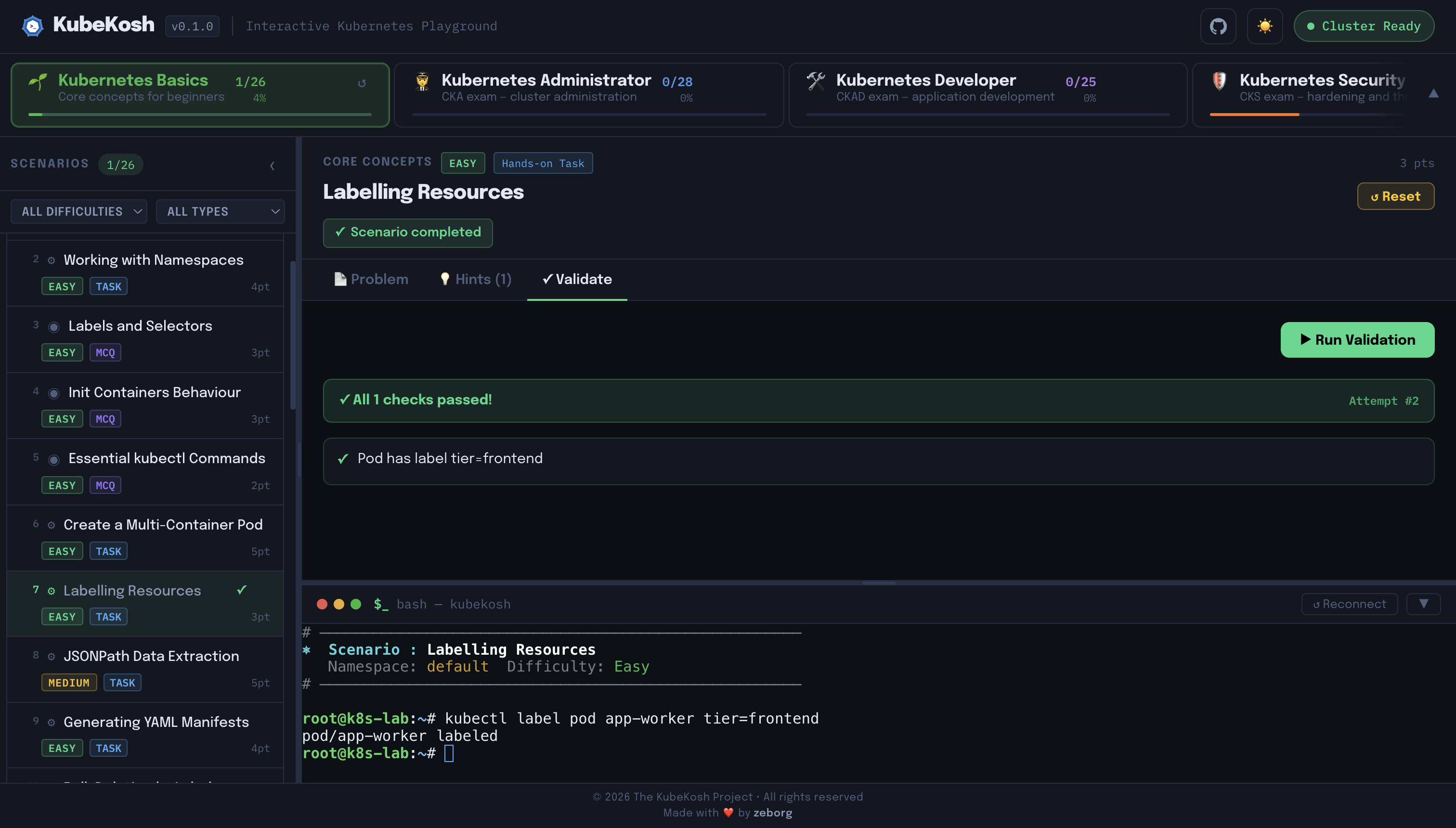Click the Hands-on Task badge
1456x828 pixels.
543,163
